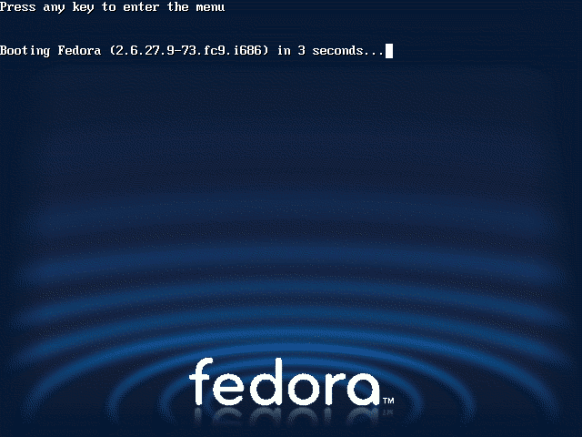Click the letter r in fedora logo
Image resolution: width=582 pixels, height=437 pixels.
click(336, 388)
